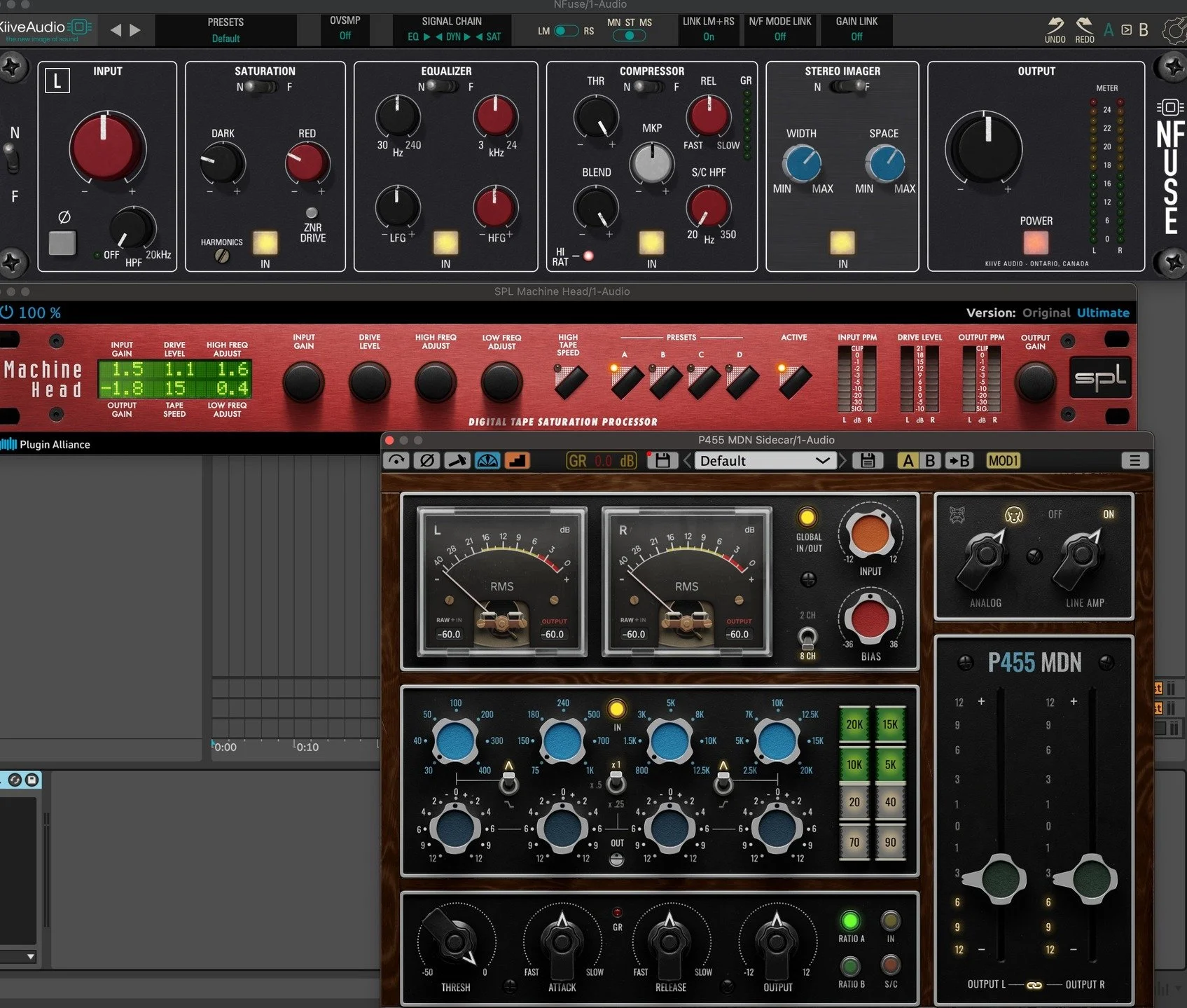Select P455 B state
The image size is (1187, 1008).
point(930,460)
